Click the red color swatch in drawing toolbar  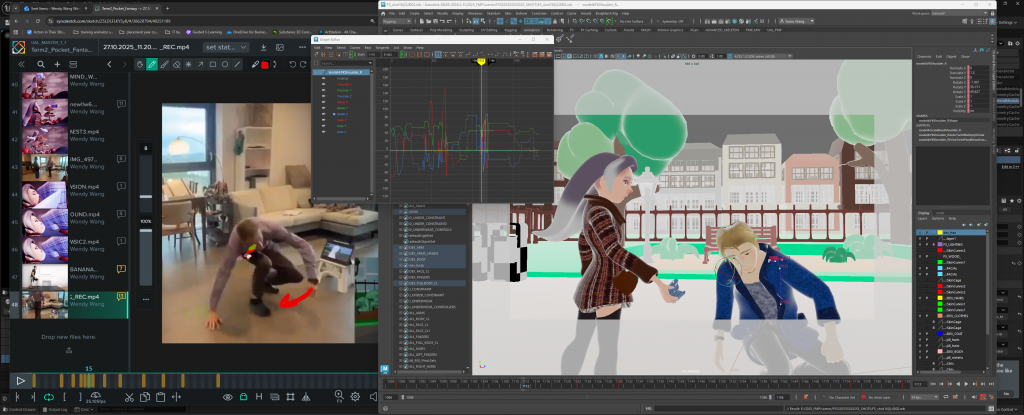[x=265, y=64]
